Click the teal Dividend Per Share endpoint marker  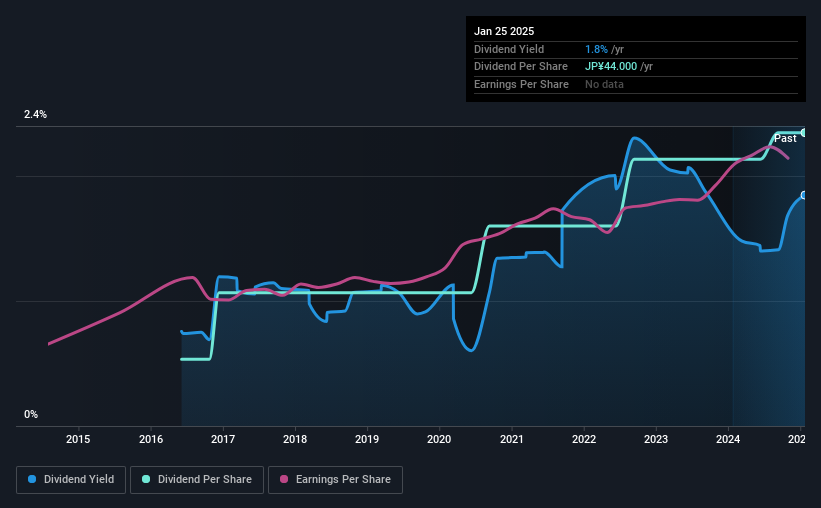tap(804, 133)
